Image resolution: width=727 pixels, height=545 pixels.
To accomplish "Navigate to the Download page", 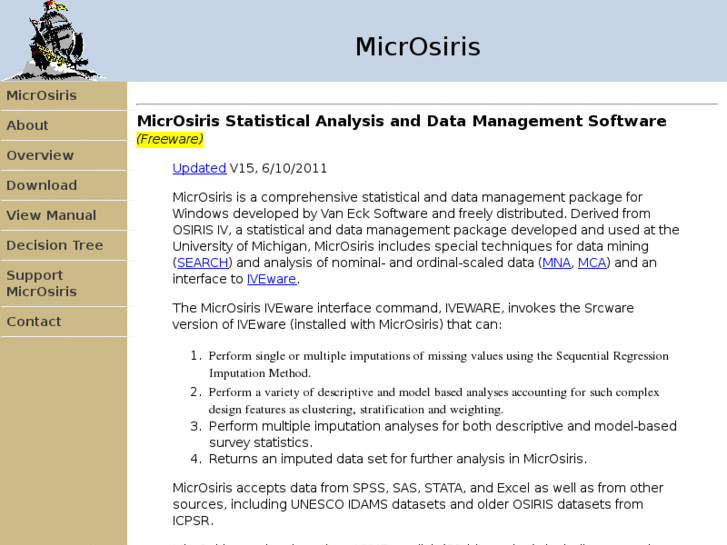I will coord(42,186).
